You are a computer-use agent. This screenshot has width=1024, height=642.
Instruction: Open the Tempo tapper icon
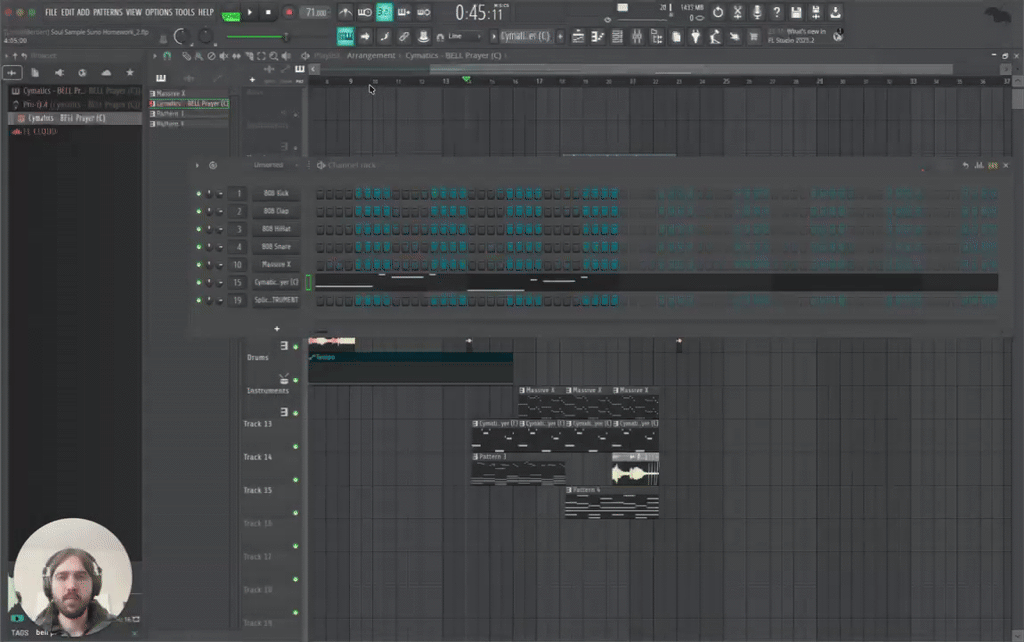tap(715, 37)
